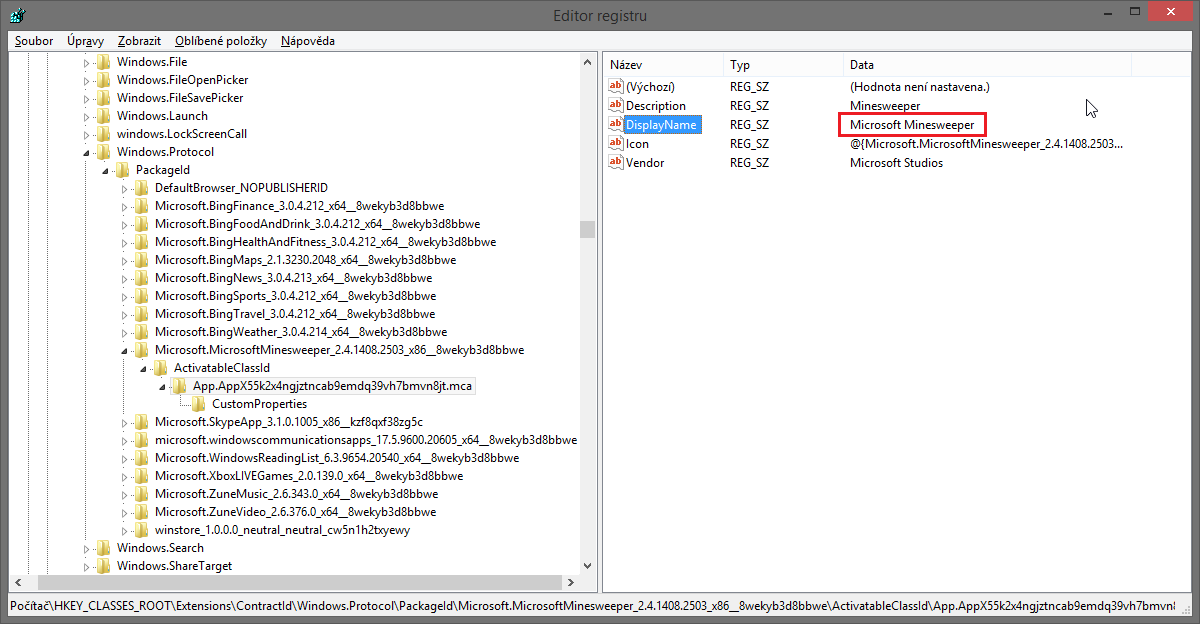Click the folder icon of windows.LockScreenCall
1200x624 pixels.
tap(103, 134)
